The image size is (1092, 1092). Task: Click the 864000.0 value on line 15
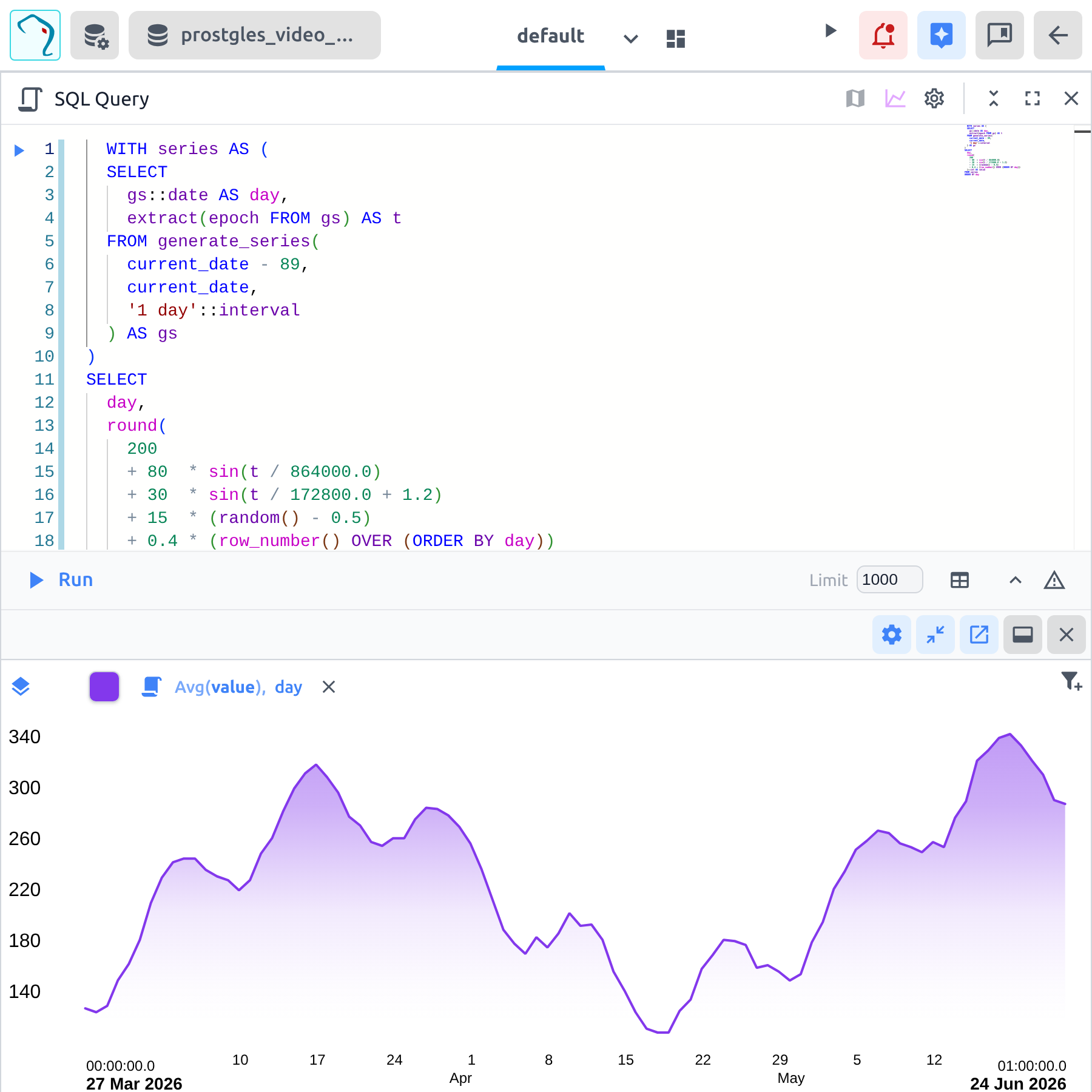click(x=331, y=472)
